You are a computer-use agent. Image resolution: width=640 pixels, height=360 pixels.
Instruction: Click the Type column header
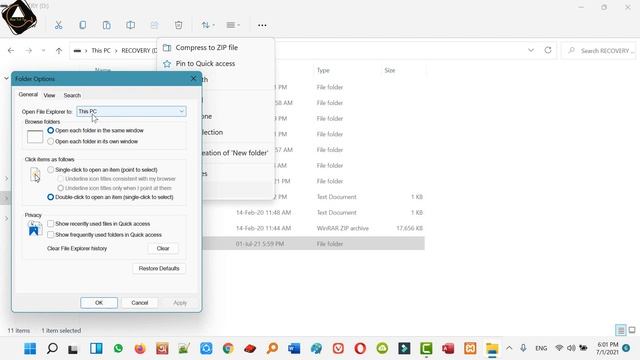pyautogui.click(x=323, y=70)
